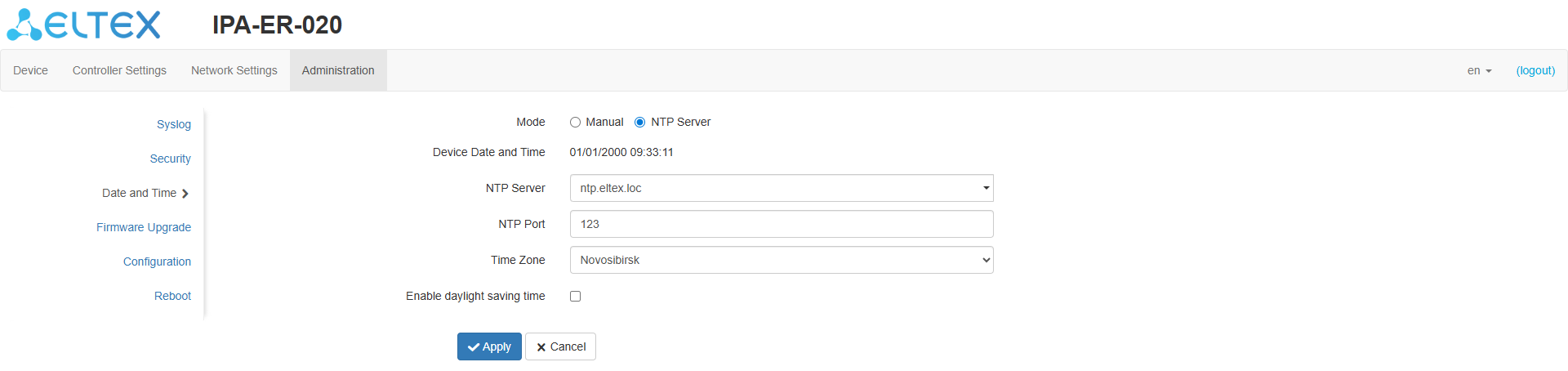Select the Manual mode radio button

click(576, 123)
